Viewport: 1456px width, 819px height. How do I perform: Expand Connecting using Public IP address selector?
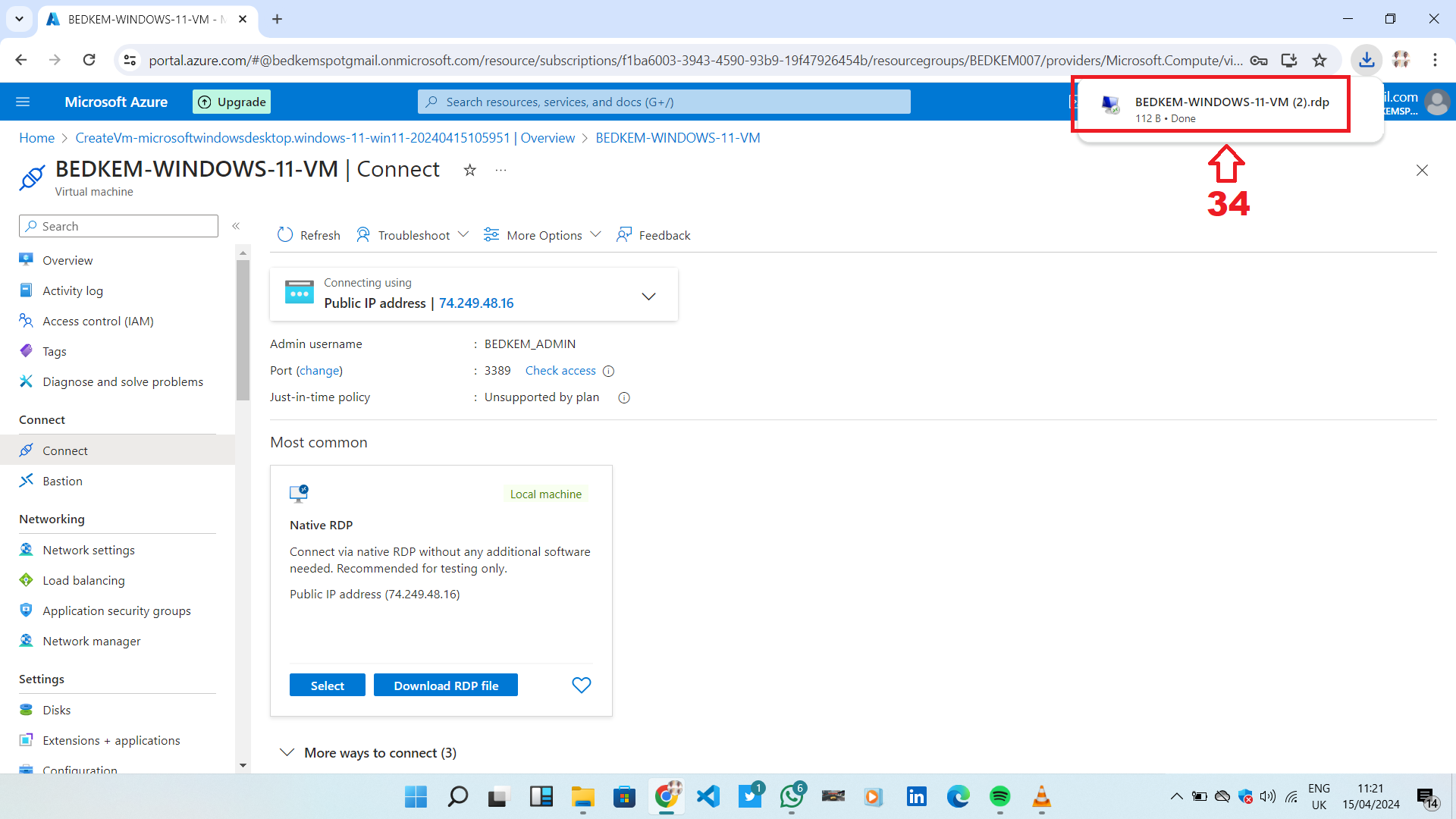648,296
